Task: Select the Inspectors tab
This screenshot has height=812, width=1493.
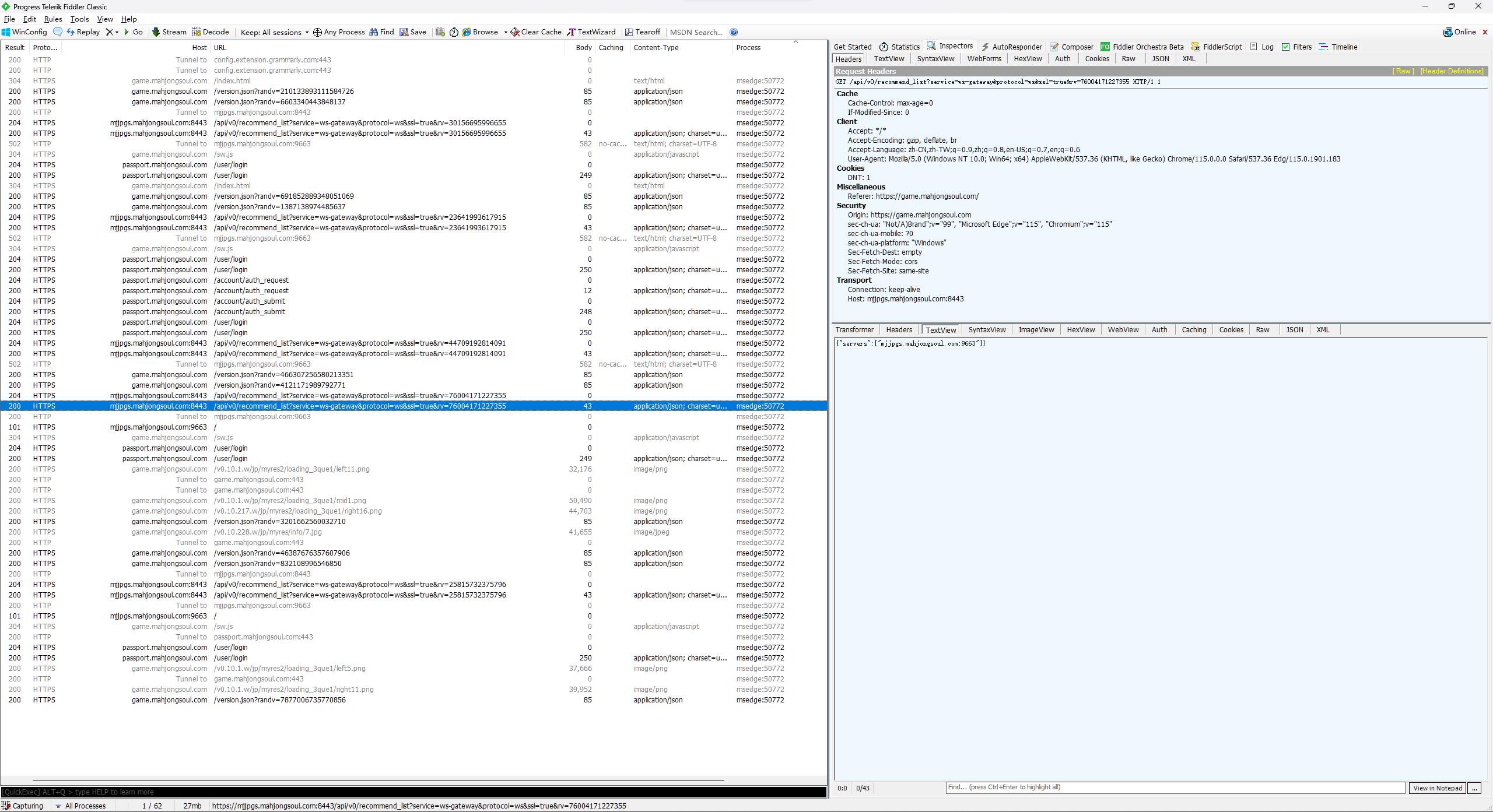Action: (x=950, y=46)
